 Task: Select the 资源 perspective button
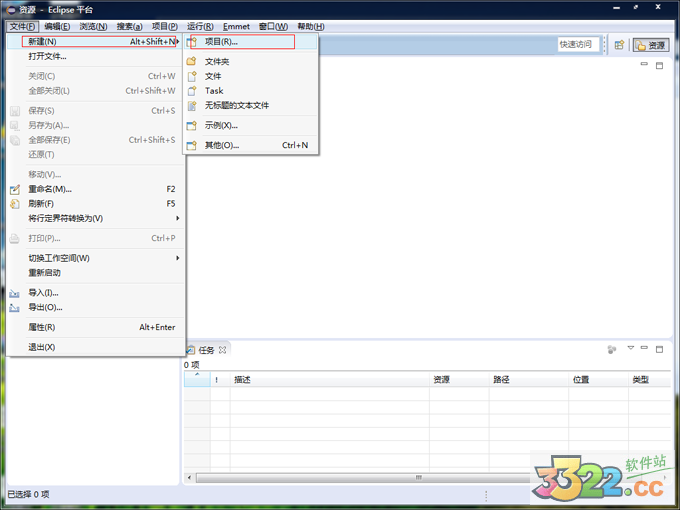point(651,45)
